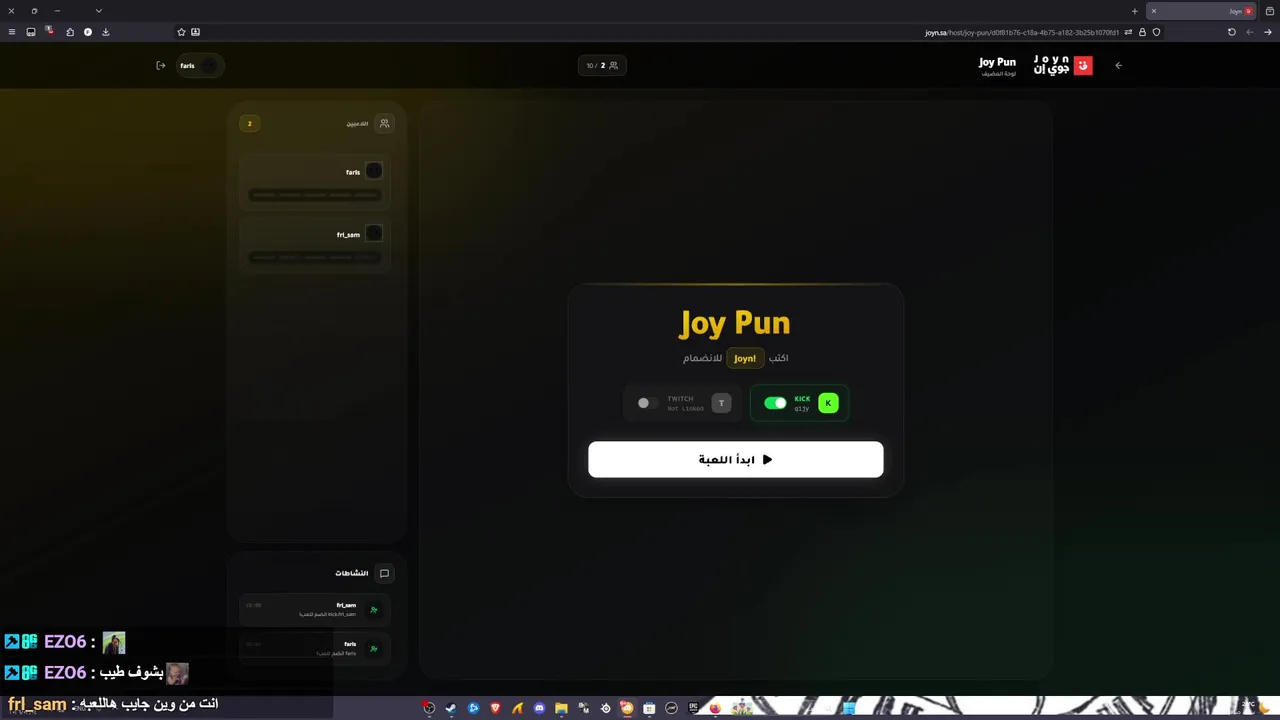
Task: Click the players panel people icon
Action: pyautogui.click(x=384, y=124)
